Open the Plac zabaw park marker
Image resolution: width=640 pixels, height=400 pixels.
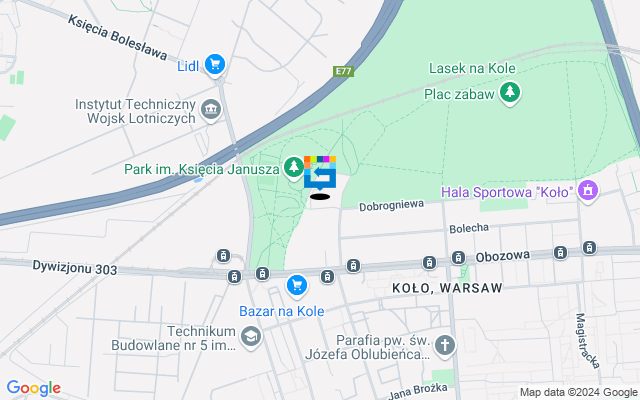pos(509,93)
